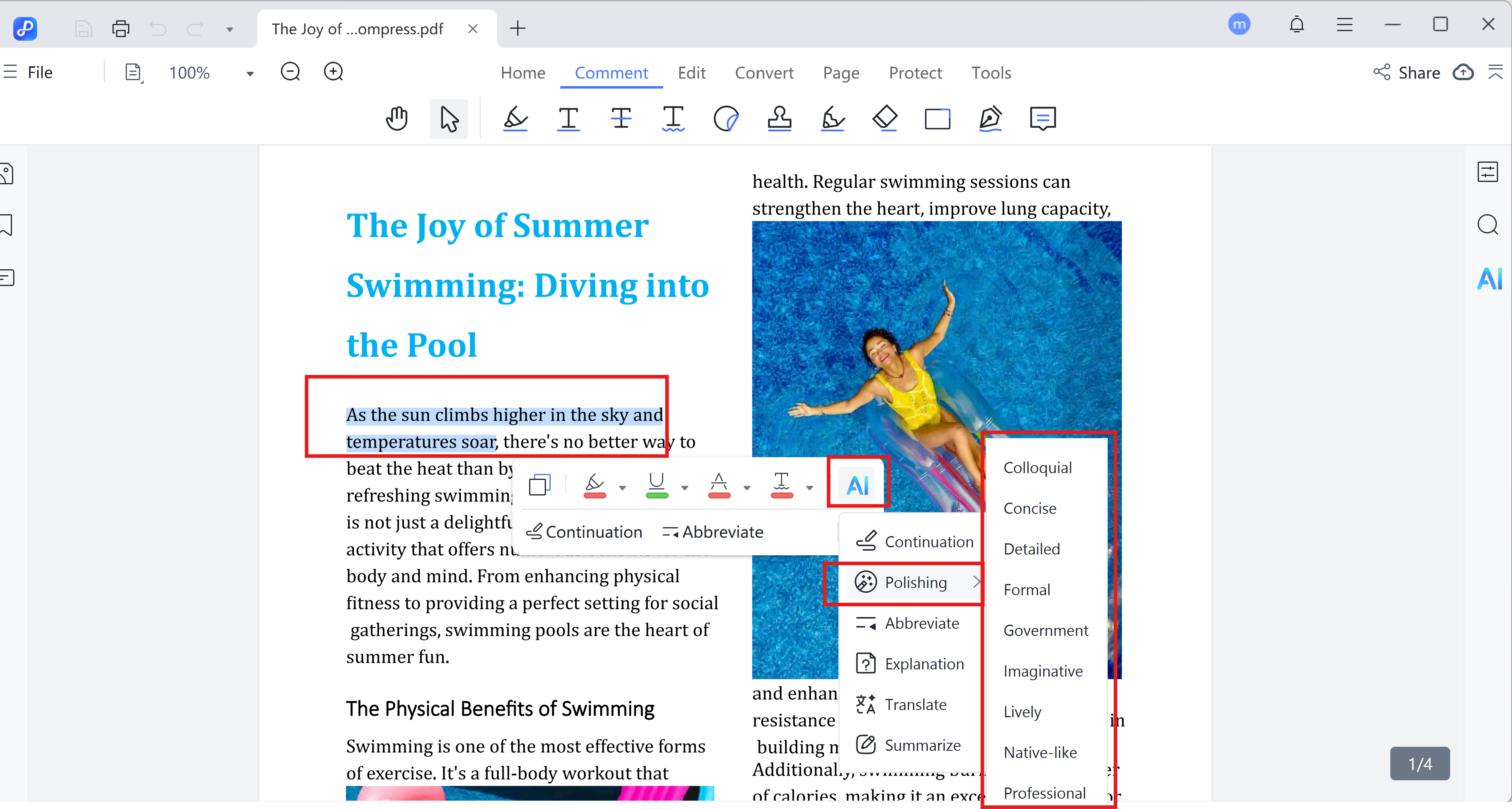Select Translate from AI menu
The width and height of the screenshot is (1512, 809).
pos(915,704)
